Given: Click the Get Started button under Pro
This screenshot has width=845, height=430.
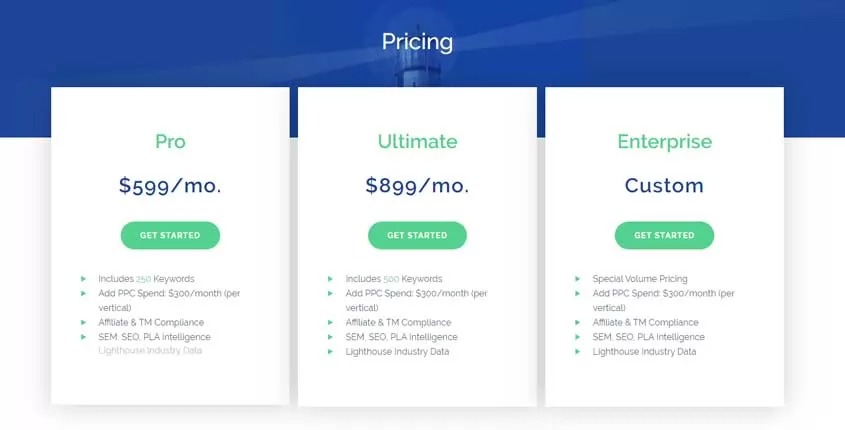Looking at the screenshot, I should (170, 235).
